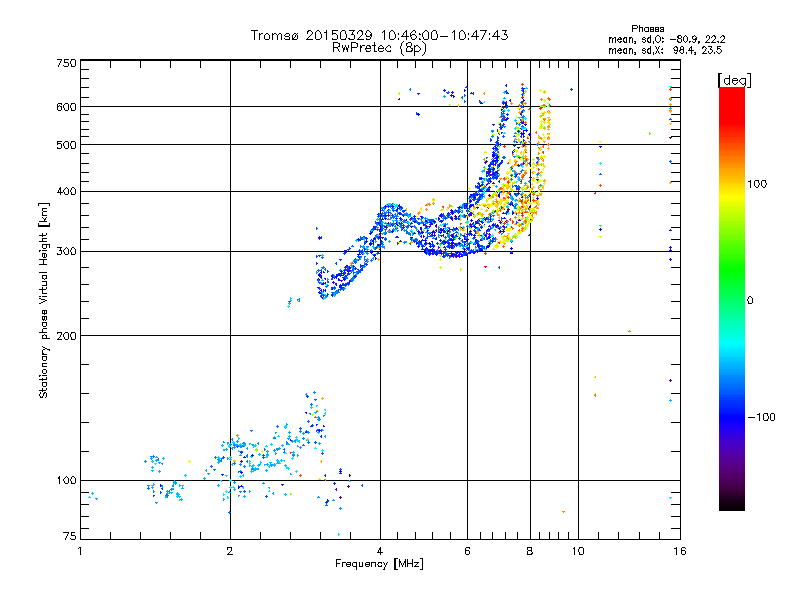Viewport: 800px width, 600px height.
Task: Click the x-axis '10' tick label
Action: [x=578, y=551]
